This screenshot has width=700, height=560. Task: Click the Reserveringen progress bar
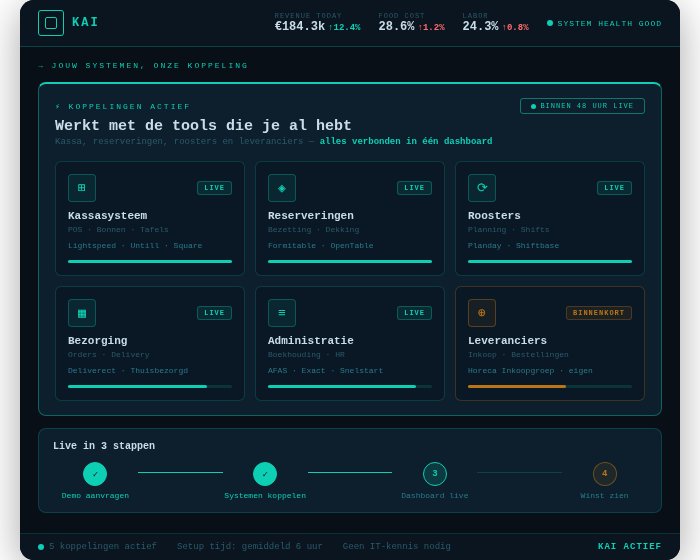pos(350,262)
